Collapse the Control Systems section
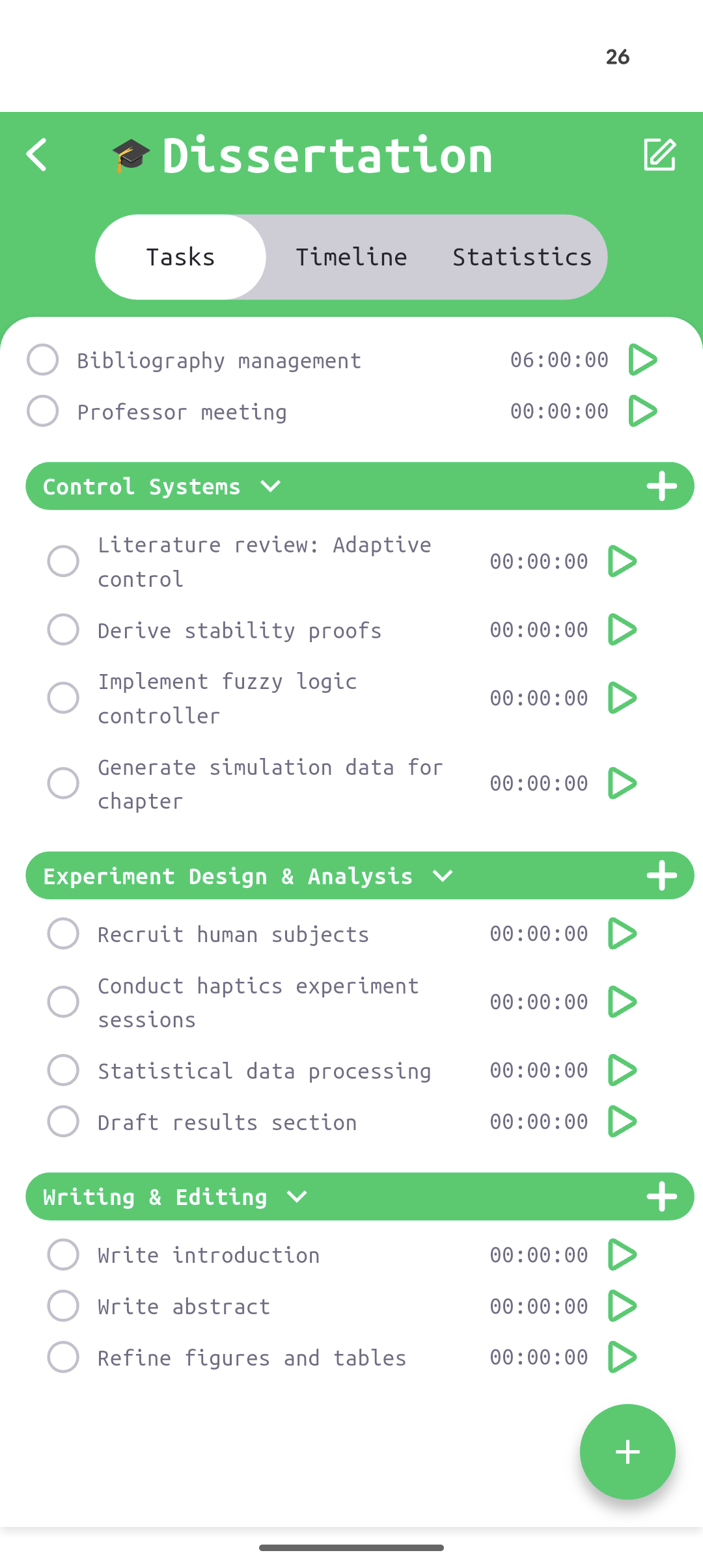 (x=270, y=485)
